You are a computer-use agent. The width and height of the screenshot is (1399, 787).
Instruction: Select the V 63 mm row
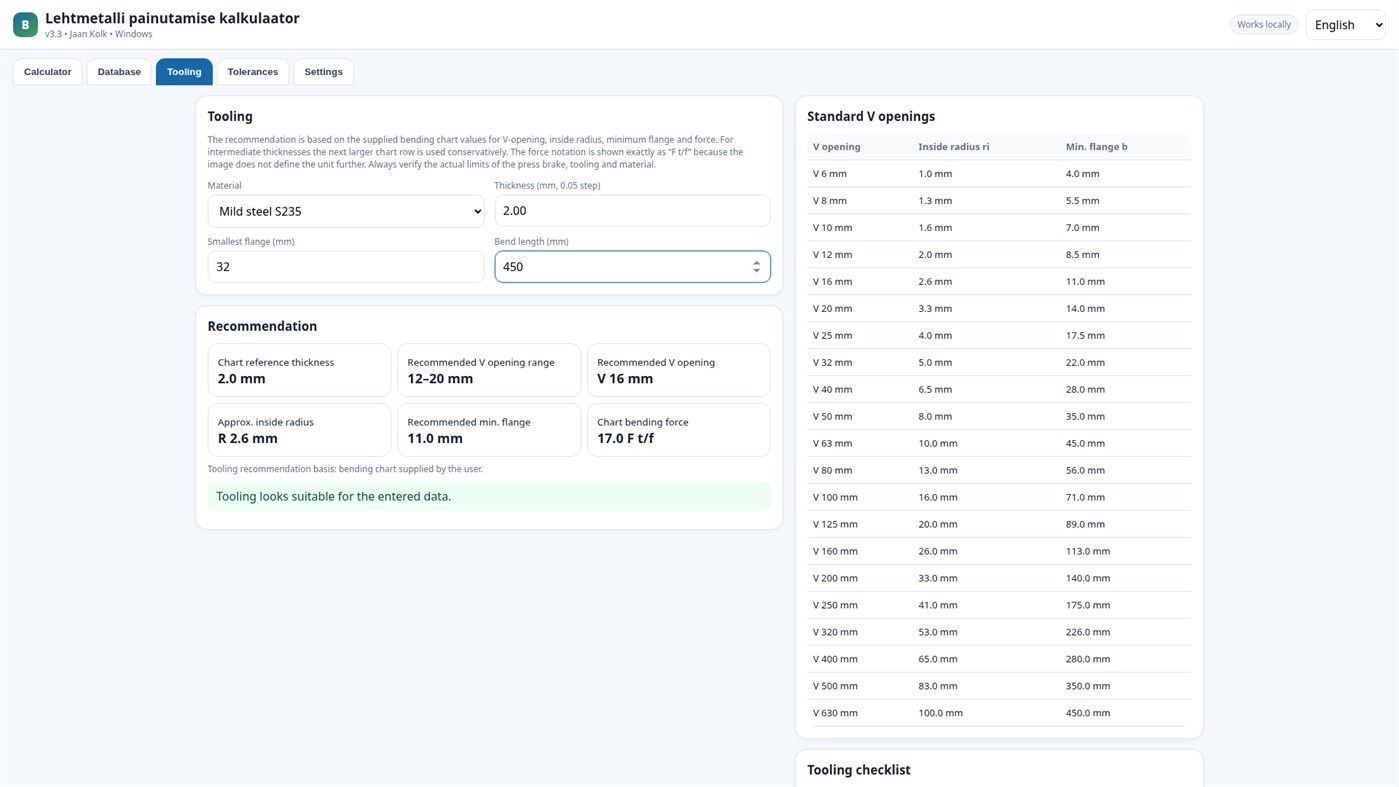tap(999, 444)
